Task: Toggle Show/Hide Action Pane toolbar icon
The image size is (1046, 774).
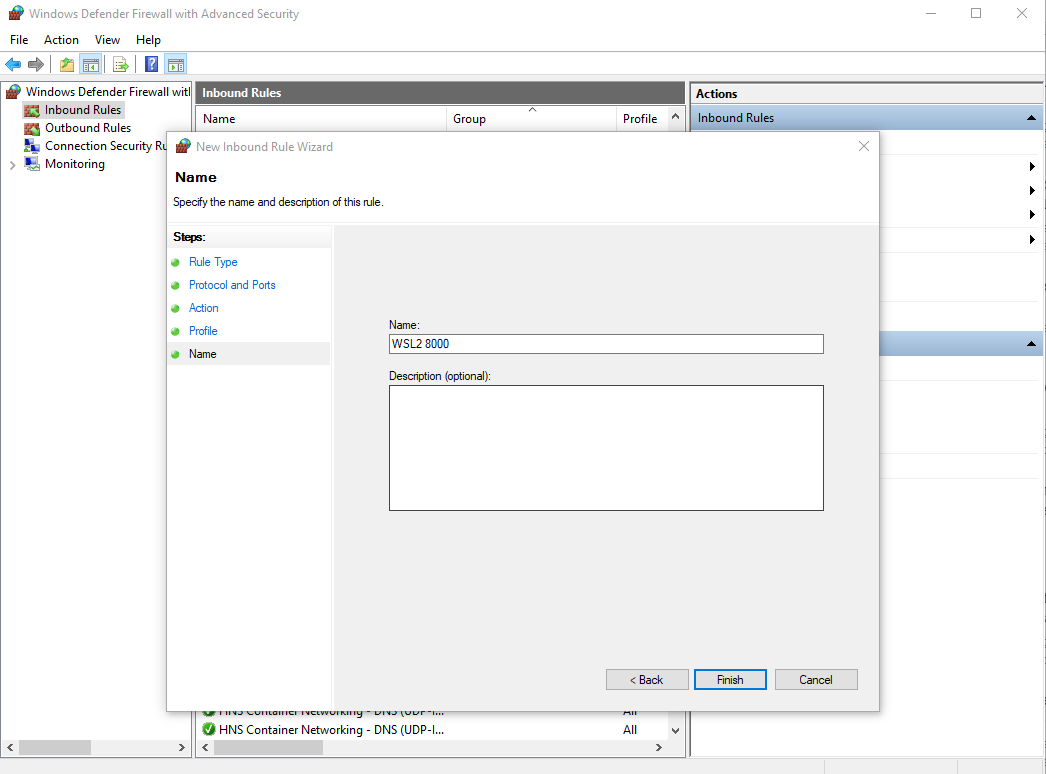Action: click(x=175, y=65)
